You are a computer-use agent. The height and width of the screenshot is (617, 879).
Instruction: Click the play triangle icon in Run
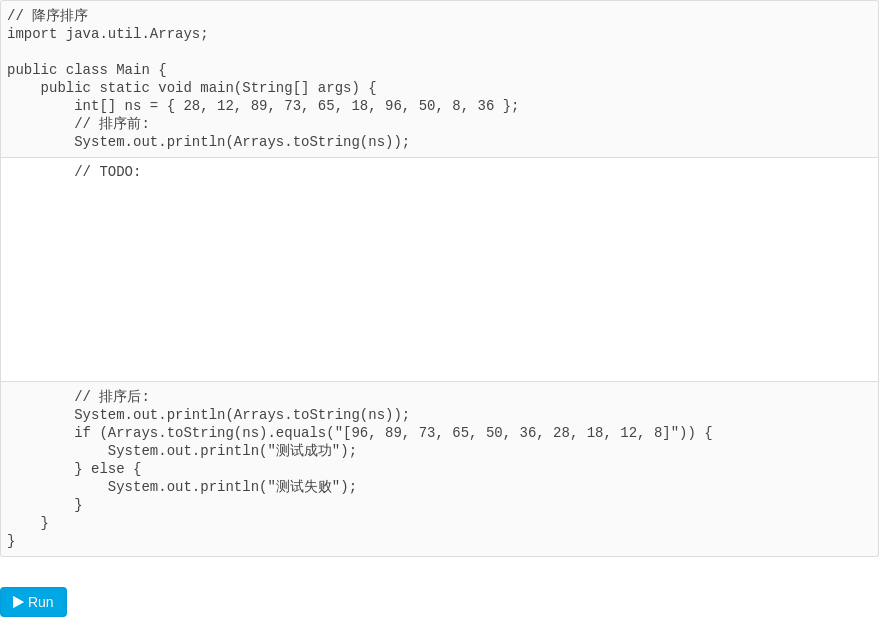[x=18, y=602]
